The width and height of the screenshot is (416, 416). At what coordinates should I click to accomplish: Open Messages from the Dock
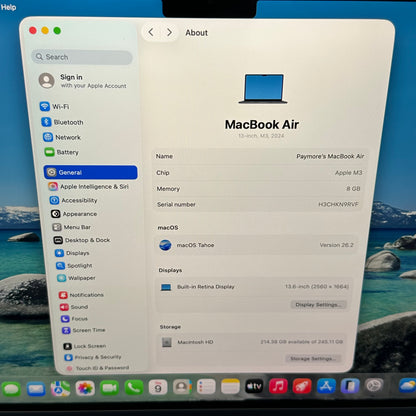tap(11, 389)
